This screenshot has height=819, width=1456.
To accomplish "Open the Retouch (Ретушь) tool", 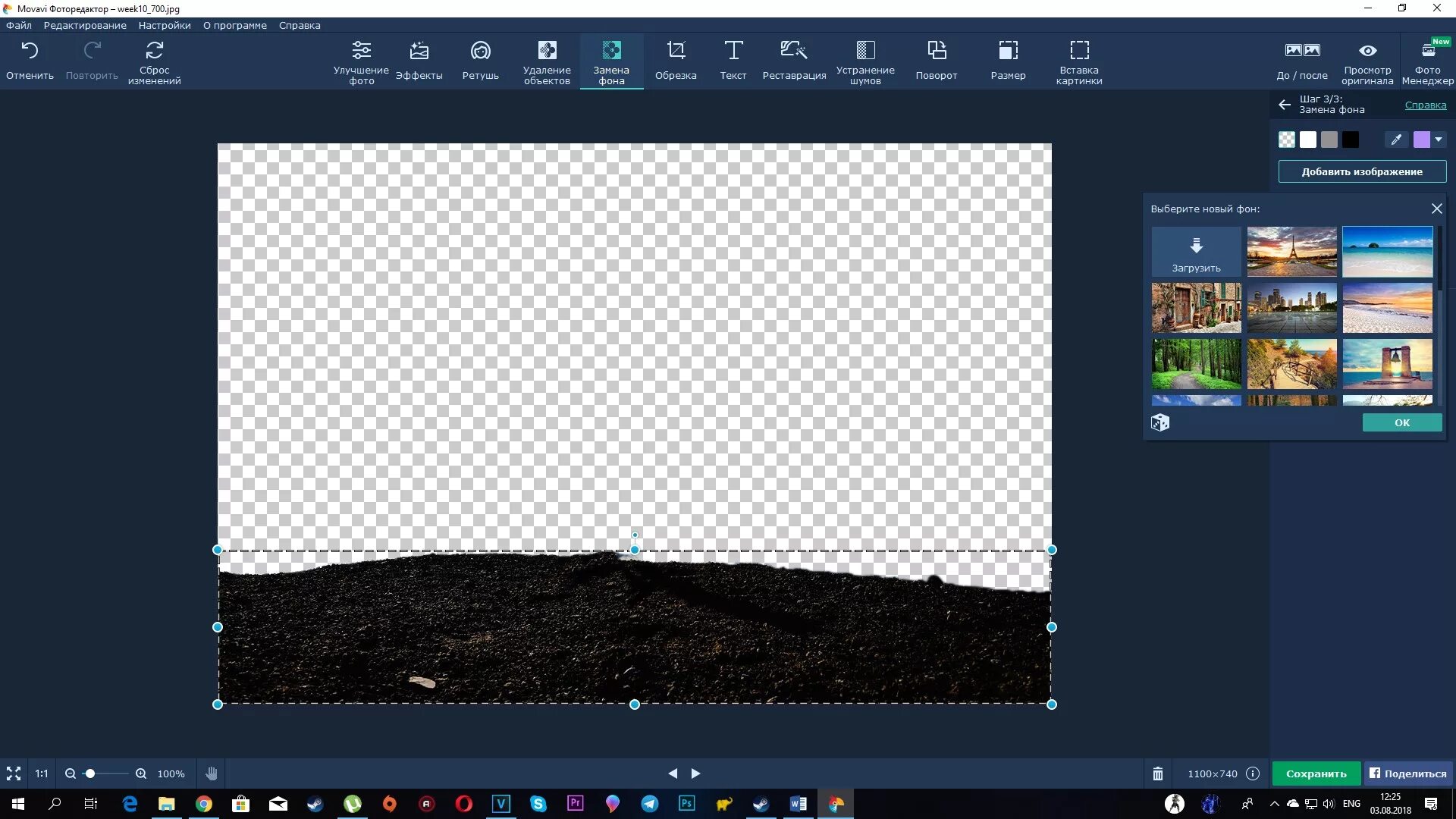I will point(480,60).
